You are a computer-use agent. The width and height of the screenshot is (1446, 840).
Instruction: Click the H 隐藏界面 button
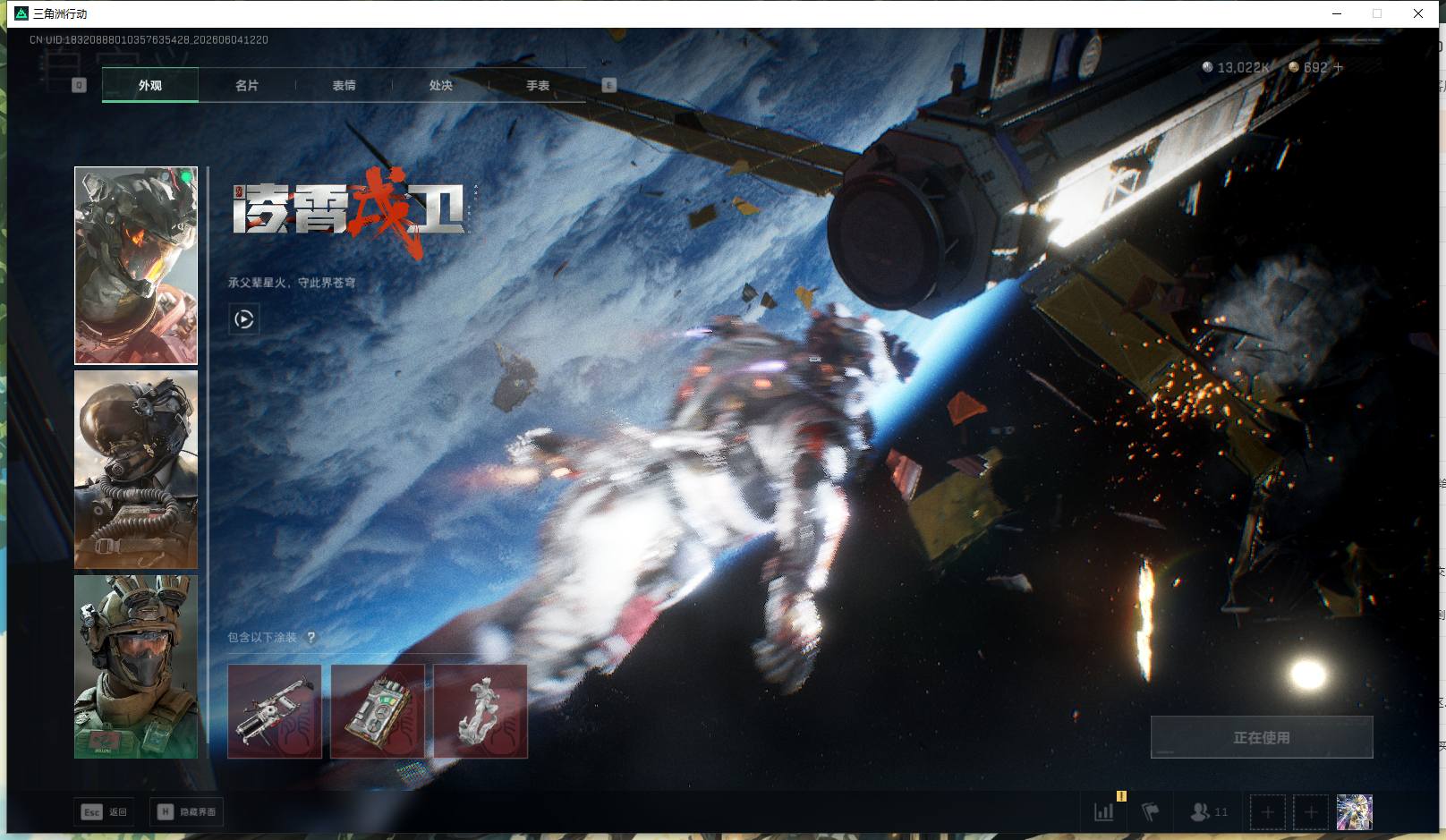click(x=187, y=811)
